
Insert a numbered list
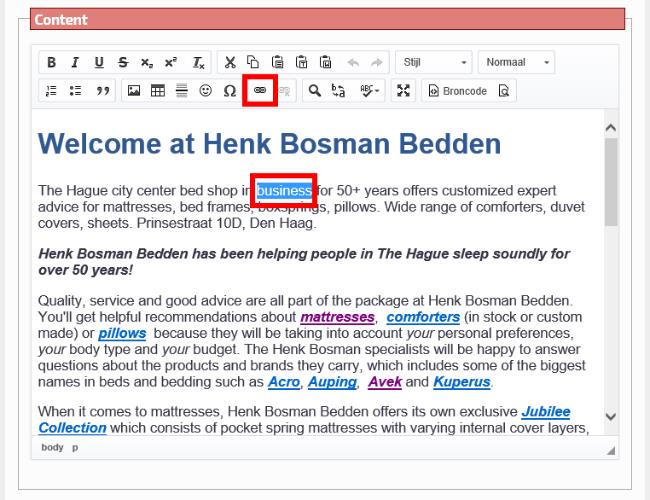coord(51,90)
